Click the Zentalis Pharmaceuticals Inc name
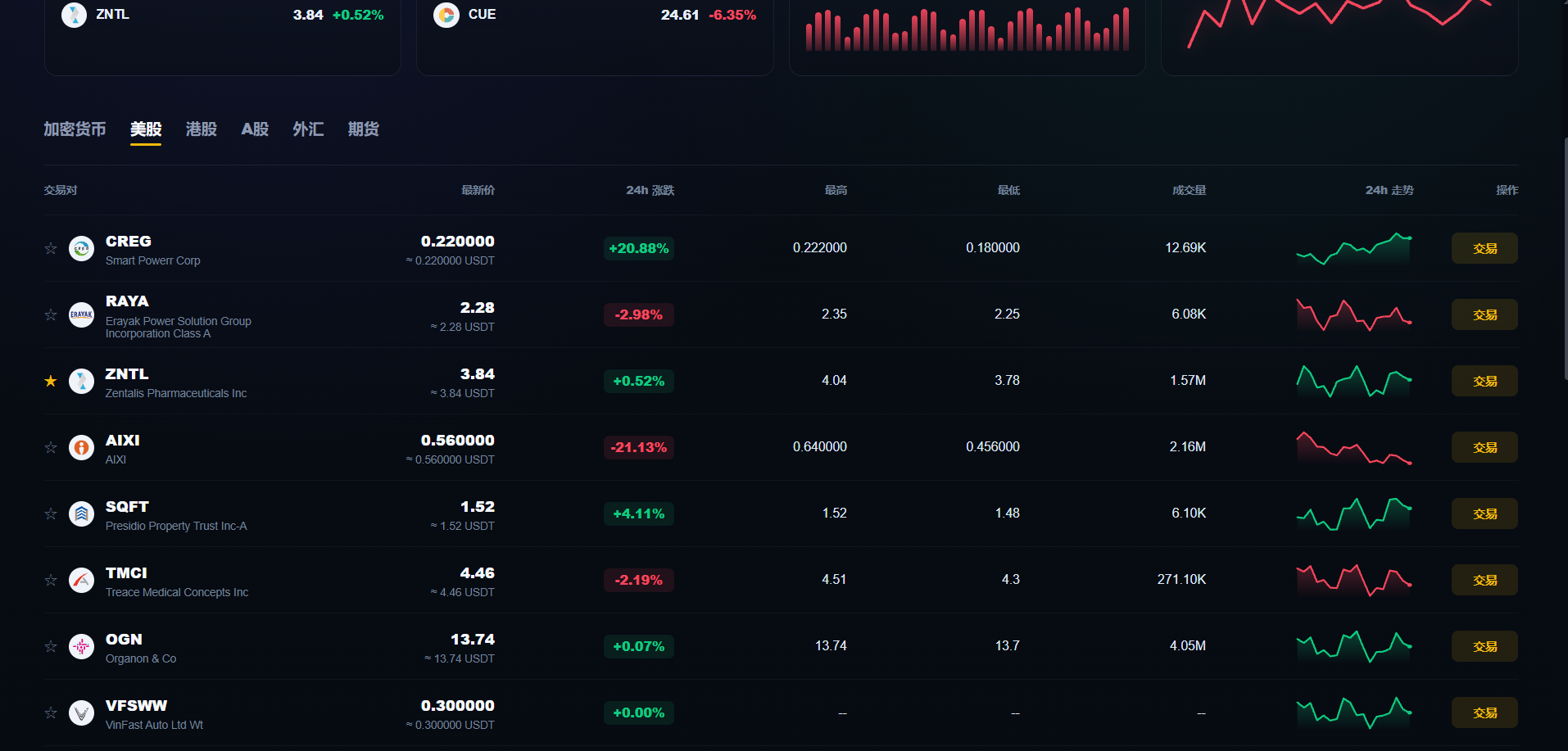Screen dimensions: 1568x751 click(x=176, y=393)
